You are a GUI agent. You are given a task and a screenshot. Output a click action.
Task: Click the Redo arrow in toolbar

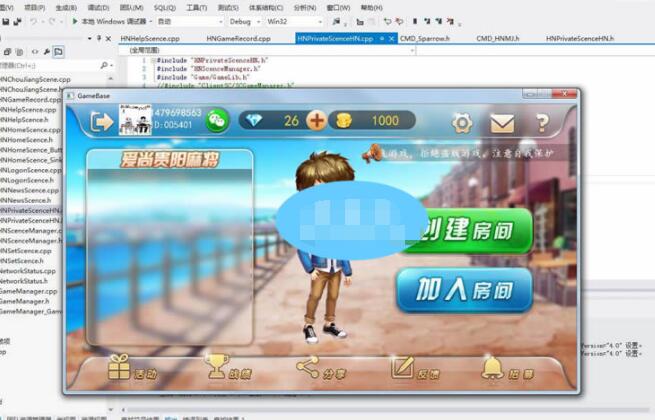click(x=52, y=21)
